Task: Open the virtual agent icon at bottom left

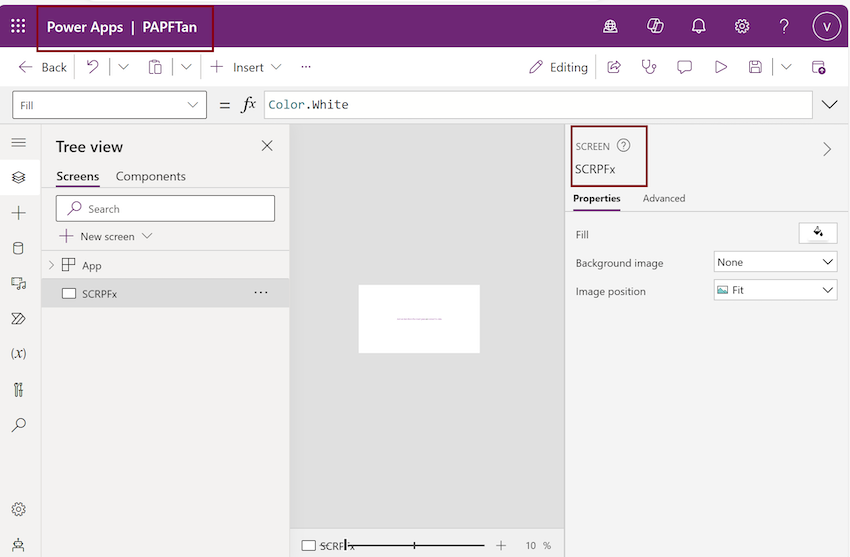Action: [18, 545]
